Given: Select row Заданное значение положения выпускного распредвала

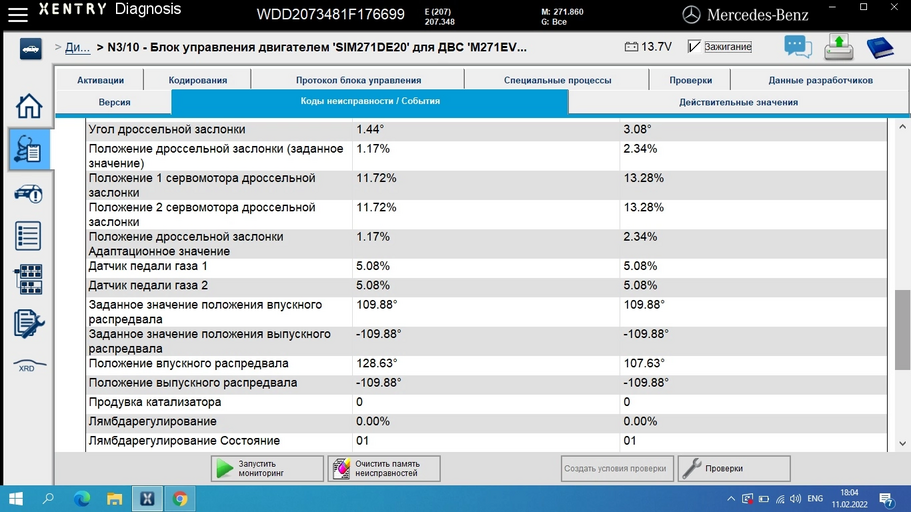Looking at the screenshot, I should [486, 341].
